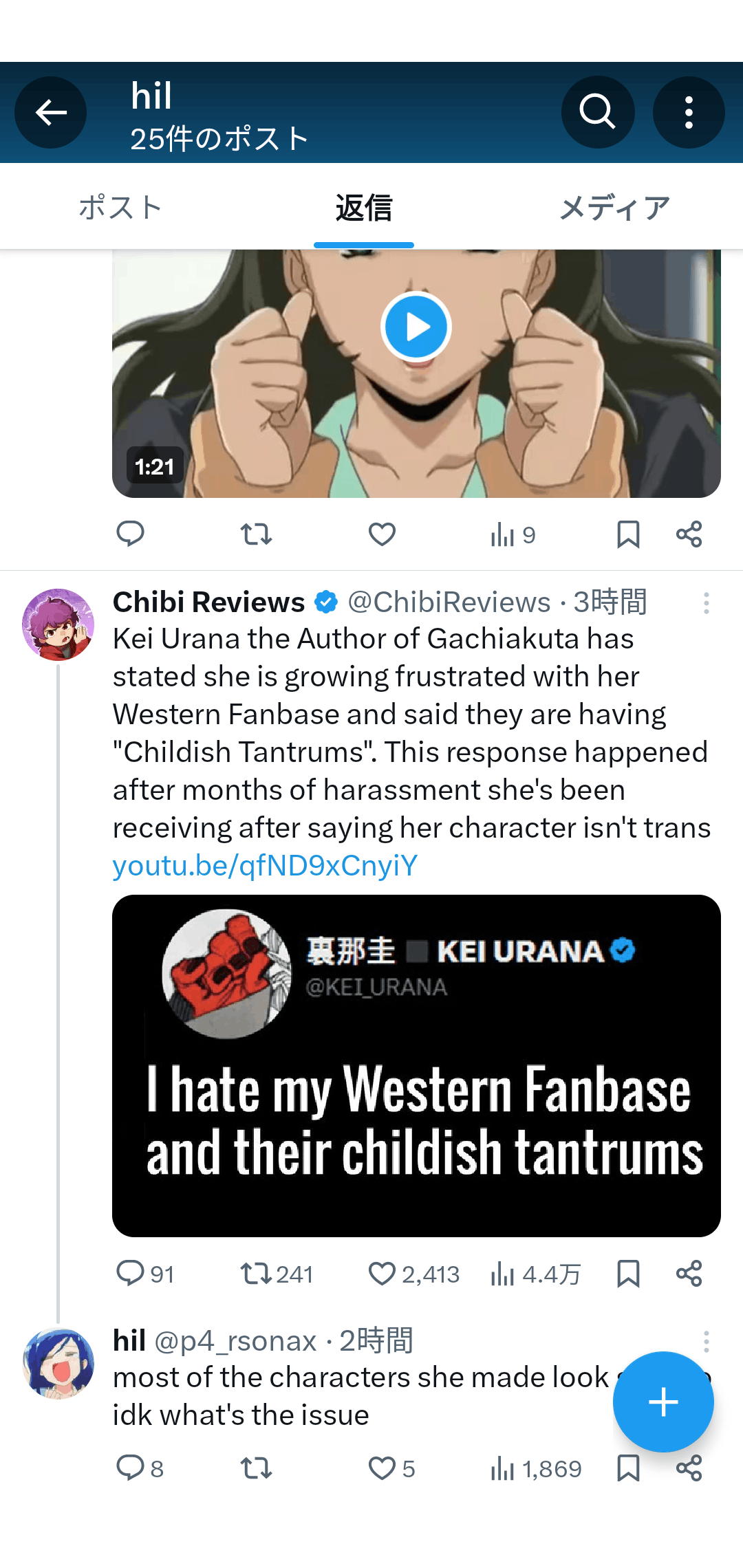Viewport: 743px width, 1568px height.
Task: Open the Kei Urana video thumbnail card
Action: (x=416, y=1066)
